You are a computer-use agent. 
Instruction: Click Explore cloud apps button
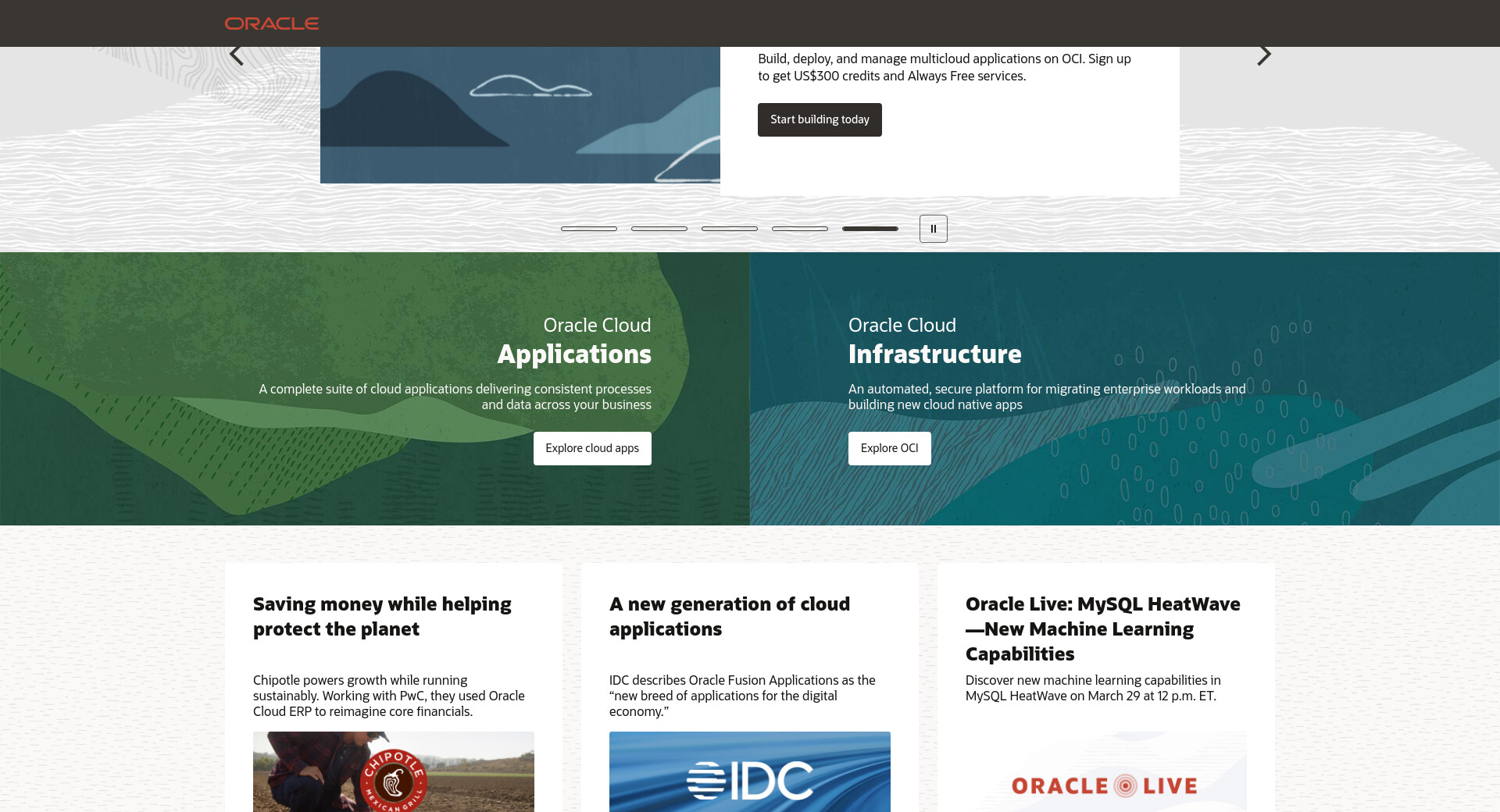[x=592, y=448]
